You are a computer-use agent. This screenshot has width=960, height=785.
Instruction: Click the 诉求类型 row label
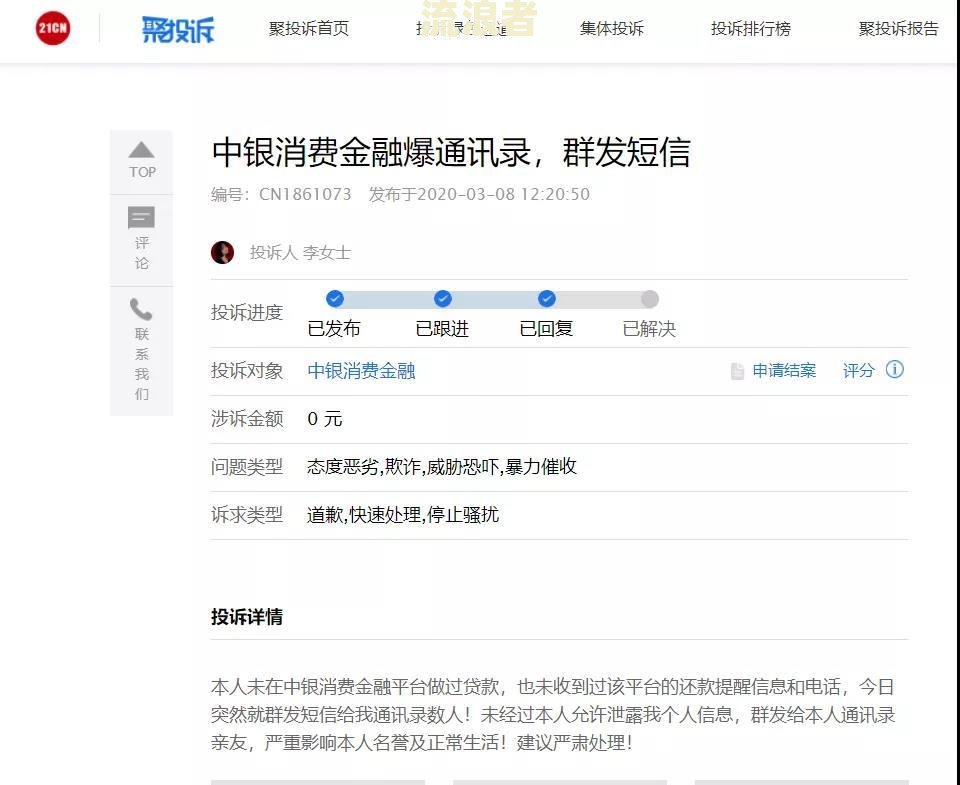coord(247,515)
